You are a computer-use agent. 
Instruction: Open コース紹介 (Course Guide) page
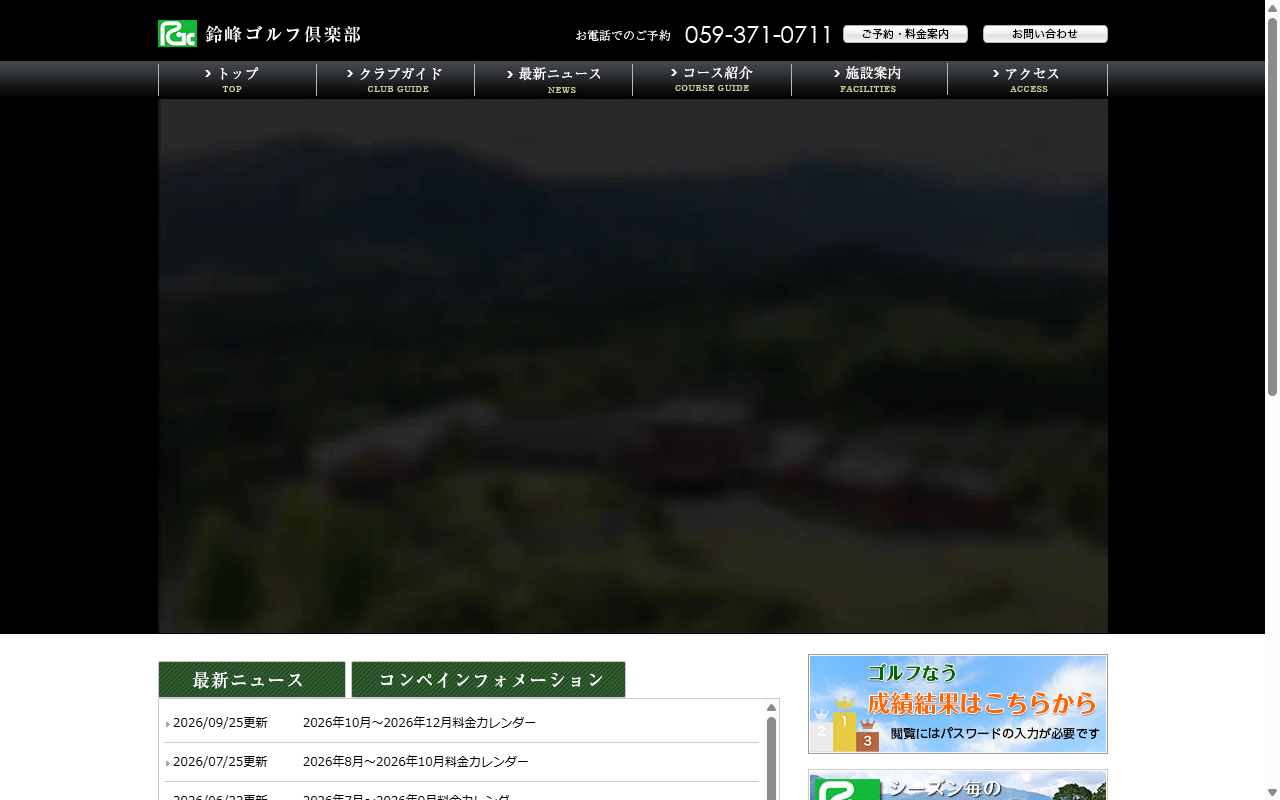[x=712, y=80]
